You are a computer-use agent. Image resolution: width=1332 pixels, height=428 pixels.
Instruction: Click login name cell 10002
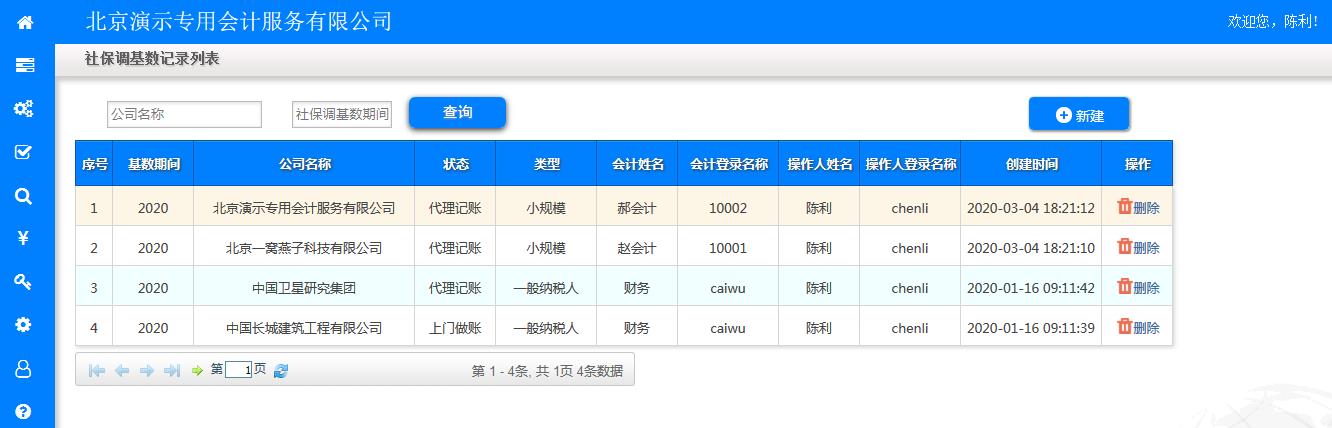728,208
